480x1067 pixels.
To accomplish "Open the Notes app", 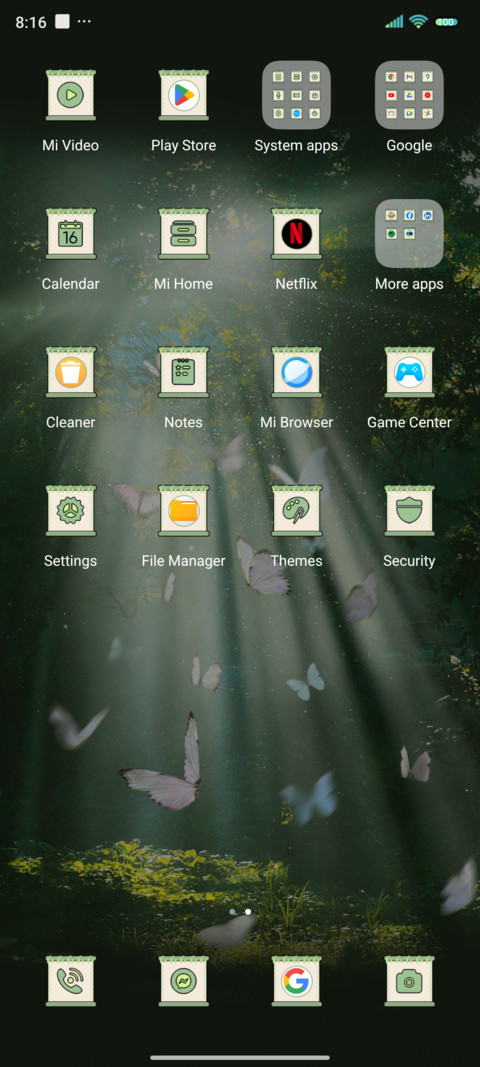I will click(183, 372).
